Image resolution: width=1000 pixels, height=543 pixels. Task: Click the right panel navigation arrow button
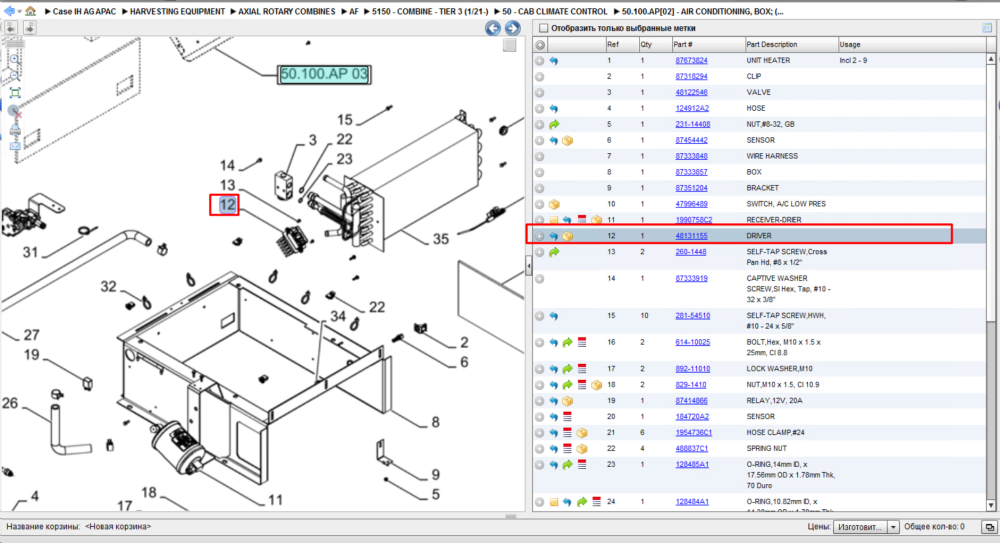point(29,27)
